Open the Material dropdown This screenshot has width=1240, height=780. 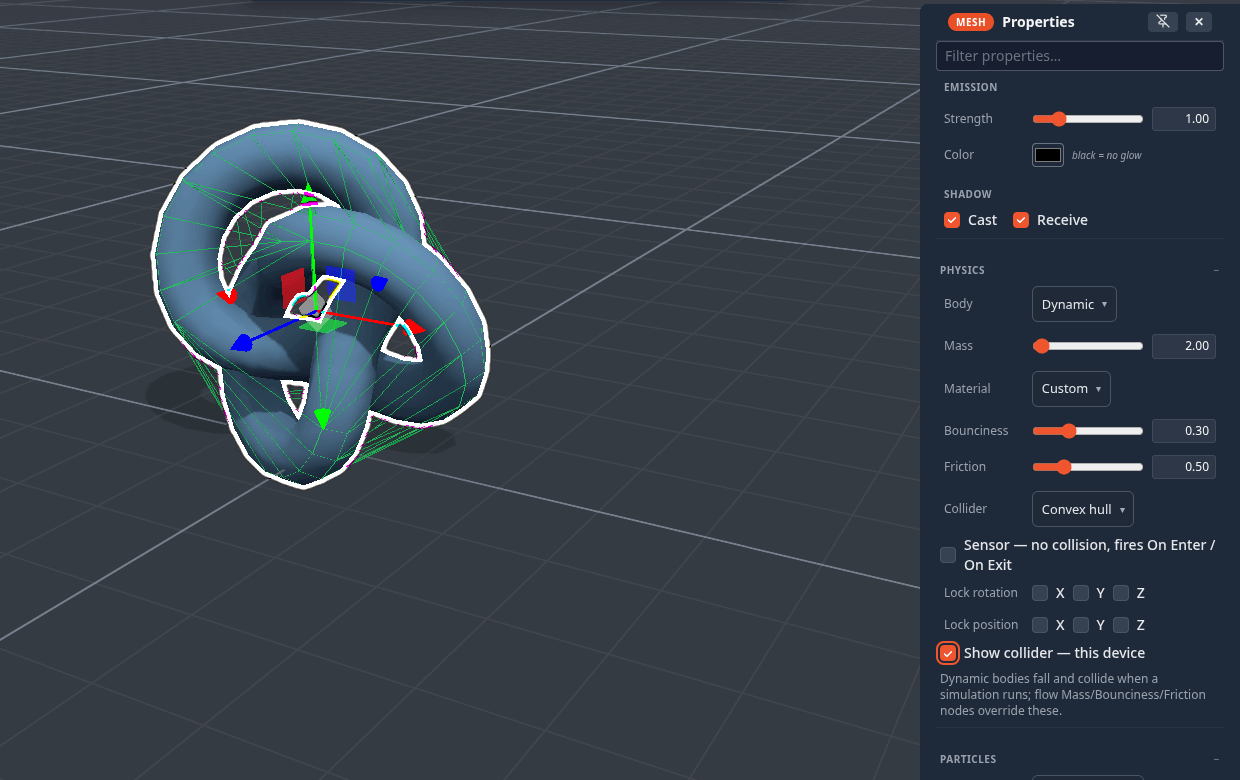click(1071, 388)
